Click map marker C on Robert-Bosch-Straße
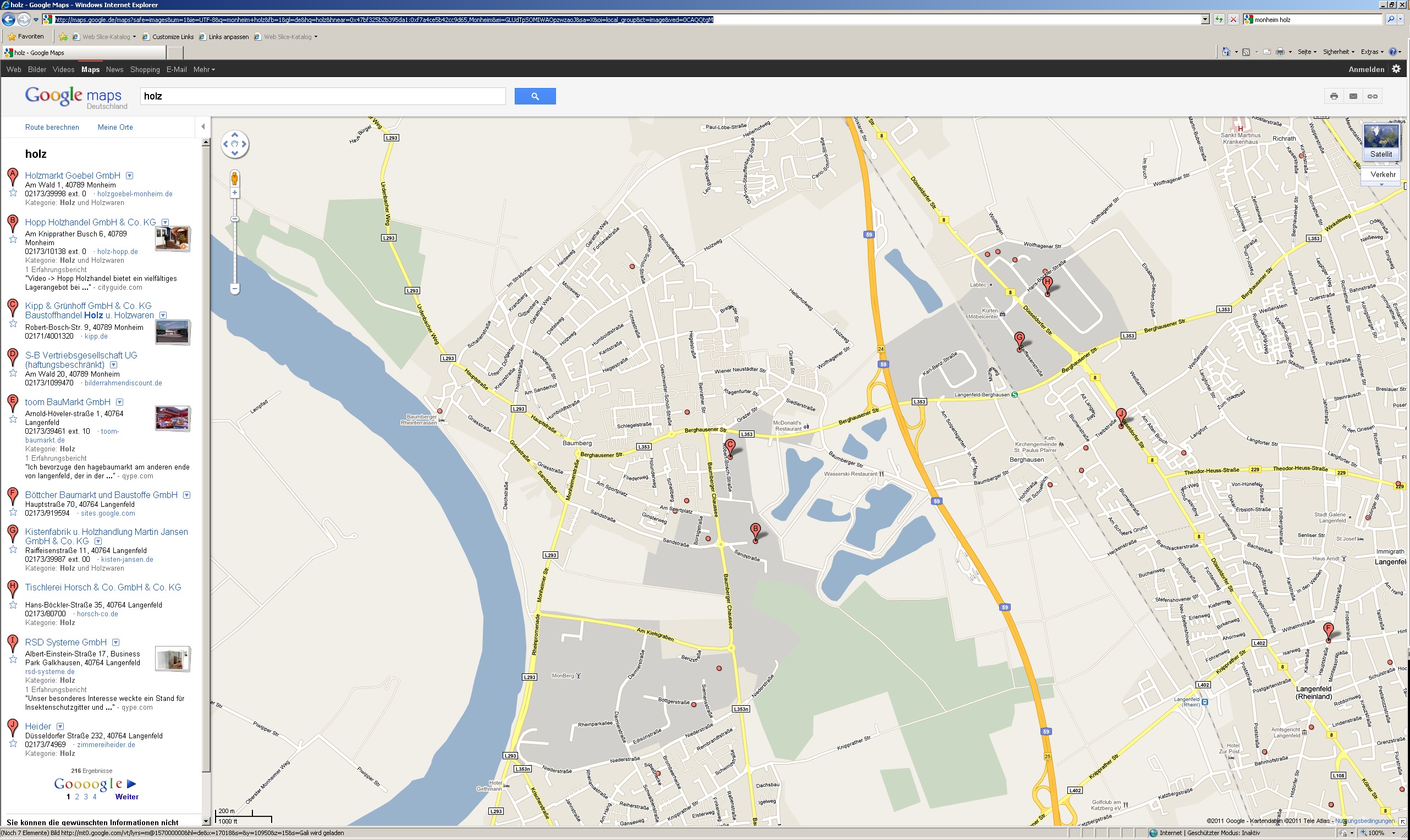 (x=730, y=448)
